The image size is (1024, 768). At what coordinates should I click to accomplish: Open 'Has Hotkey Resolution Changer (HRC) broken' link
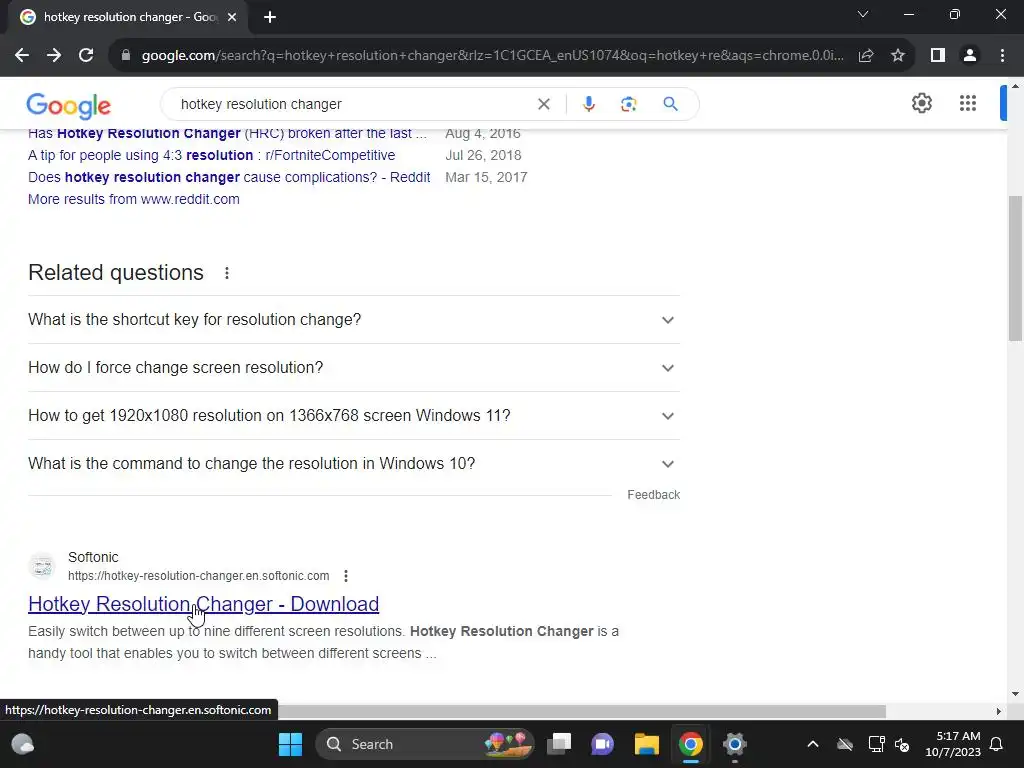tap(227, 133)
